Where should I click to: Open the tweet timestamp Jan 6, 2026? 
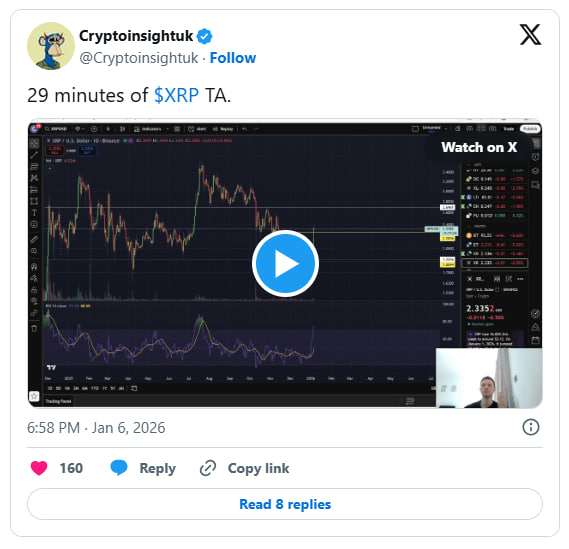[x=96, y=428]
